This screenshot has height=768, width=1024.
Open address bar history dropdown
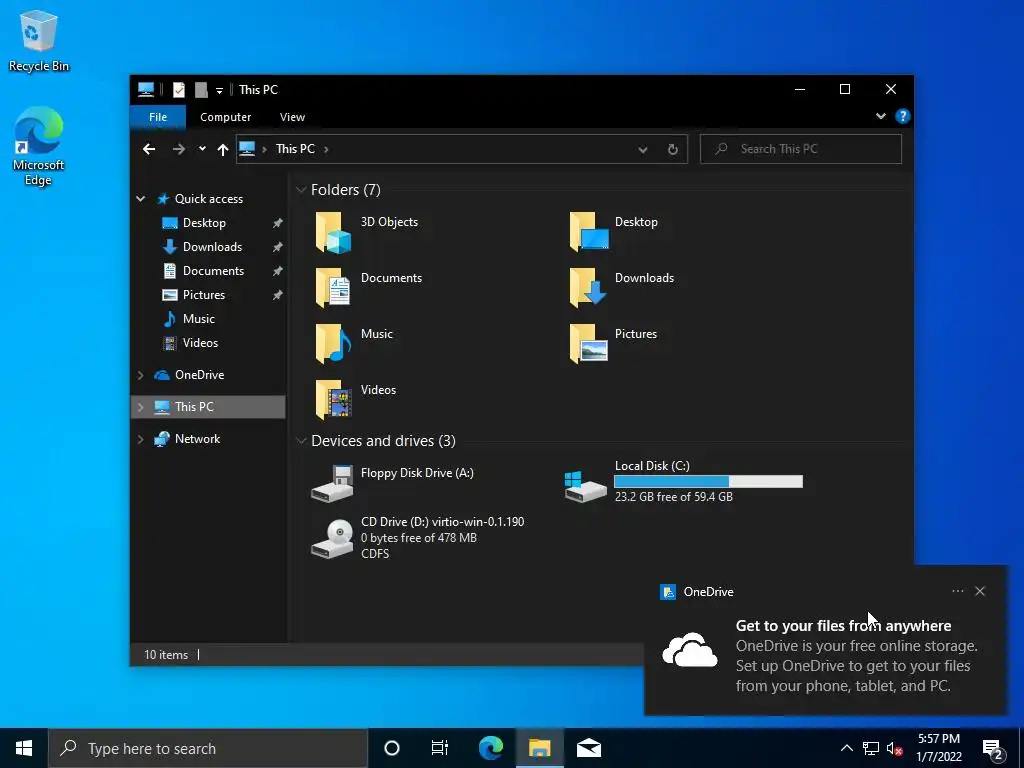pos(643,150)
